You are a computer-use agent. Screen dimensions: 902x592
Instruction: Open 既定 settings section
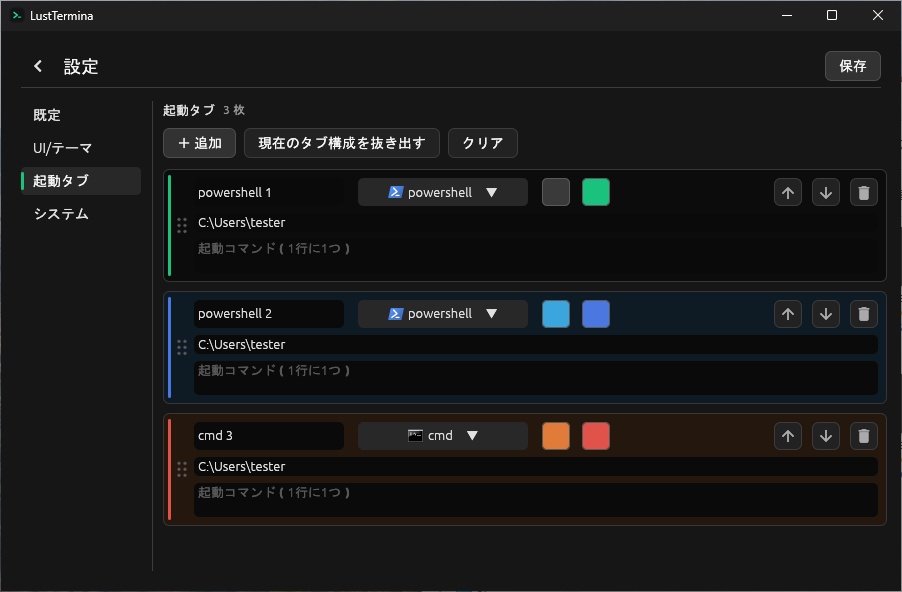point(81,115)
